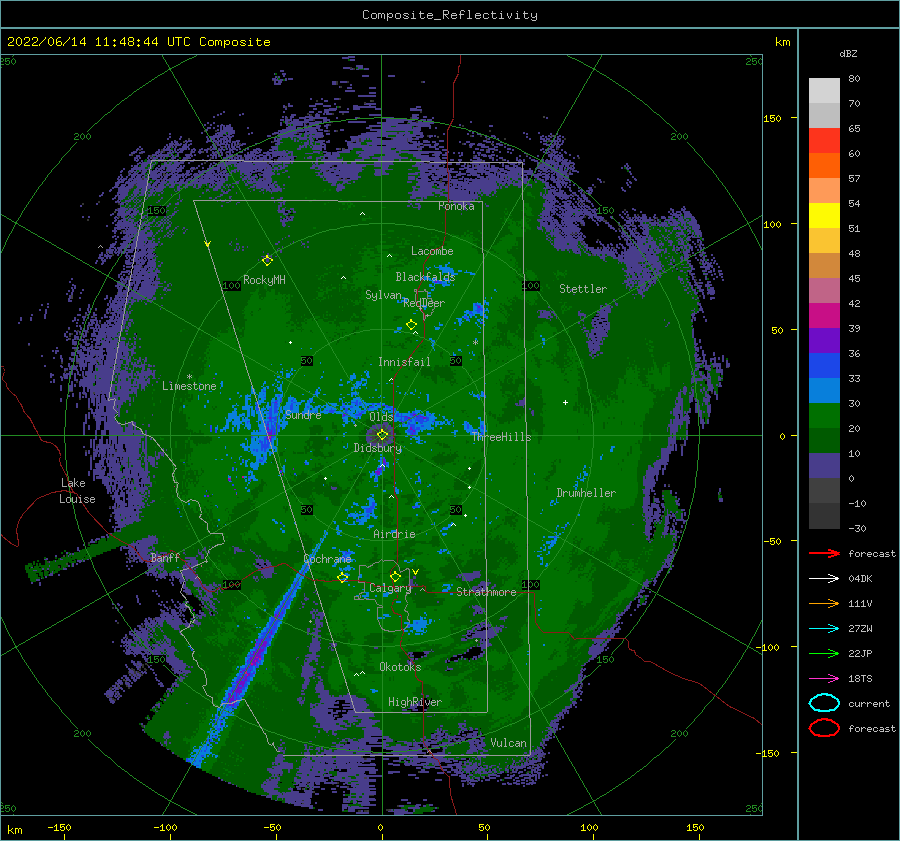This screenshot has width=900, height=841.
Task: Click the RedDeer city label
Action: [424, 303]
